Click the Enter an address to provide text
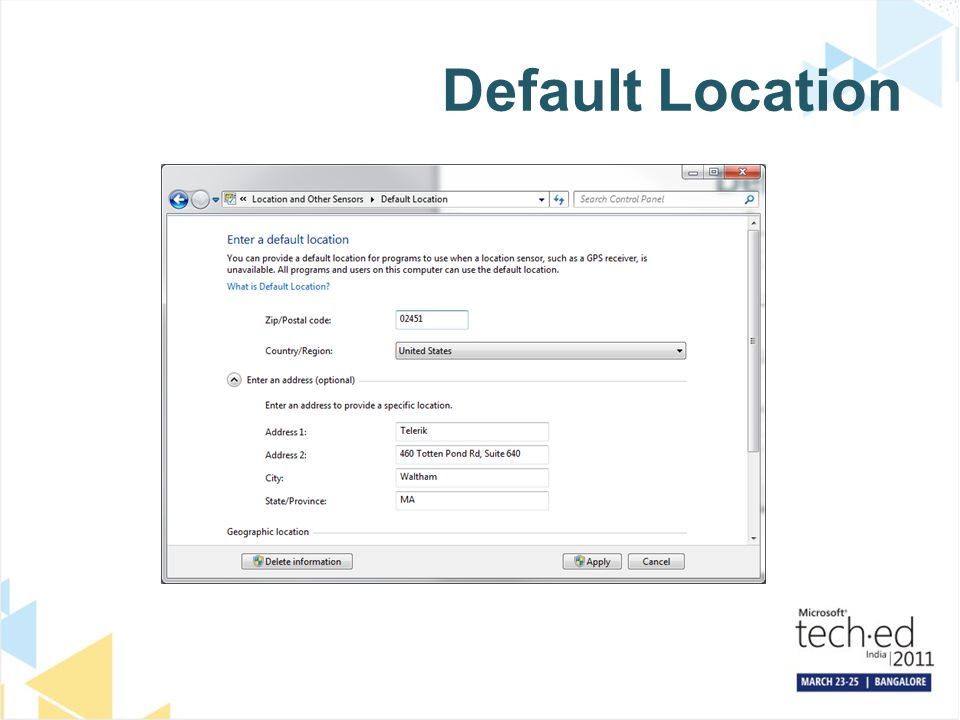The height and width of the screenshot is (720, 960). pyautogui.click(x=359, y=405)
